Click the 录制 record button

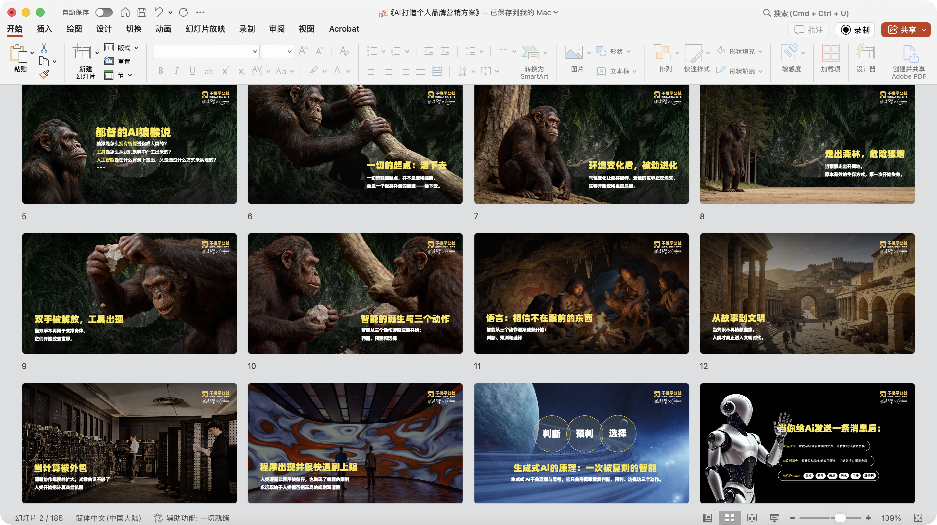coord(855,29)
